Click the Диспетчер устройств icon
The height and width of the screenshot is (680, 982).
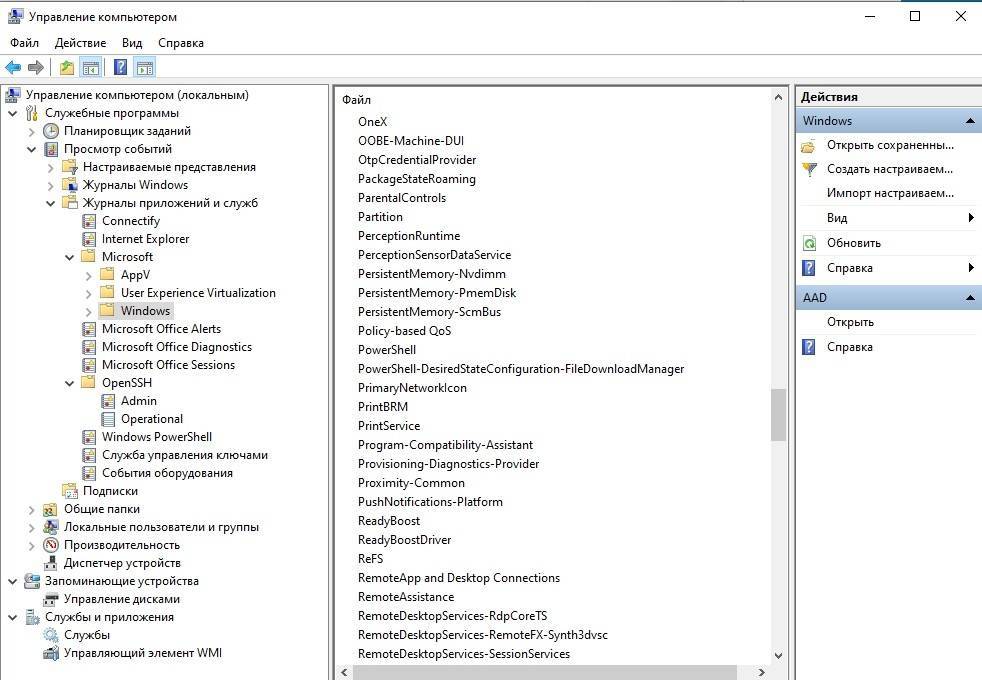pyautogui.click(x=51, y=563)
